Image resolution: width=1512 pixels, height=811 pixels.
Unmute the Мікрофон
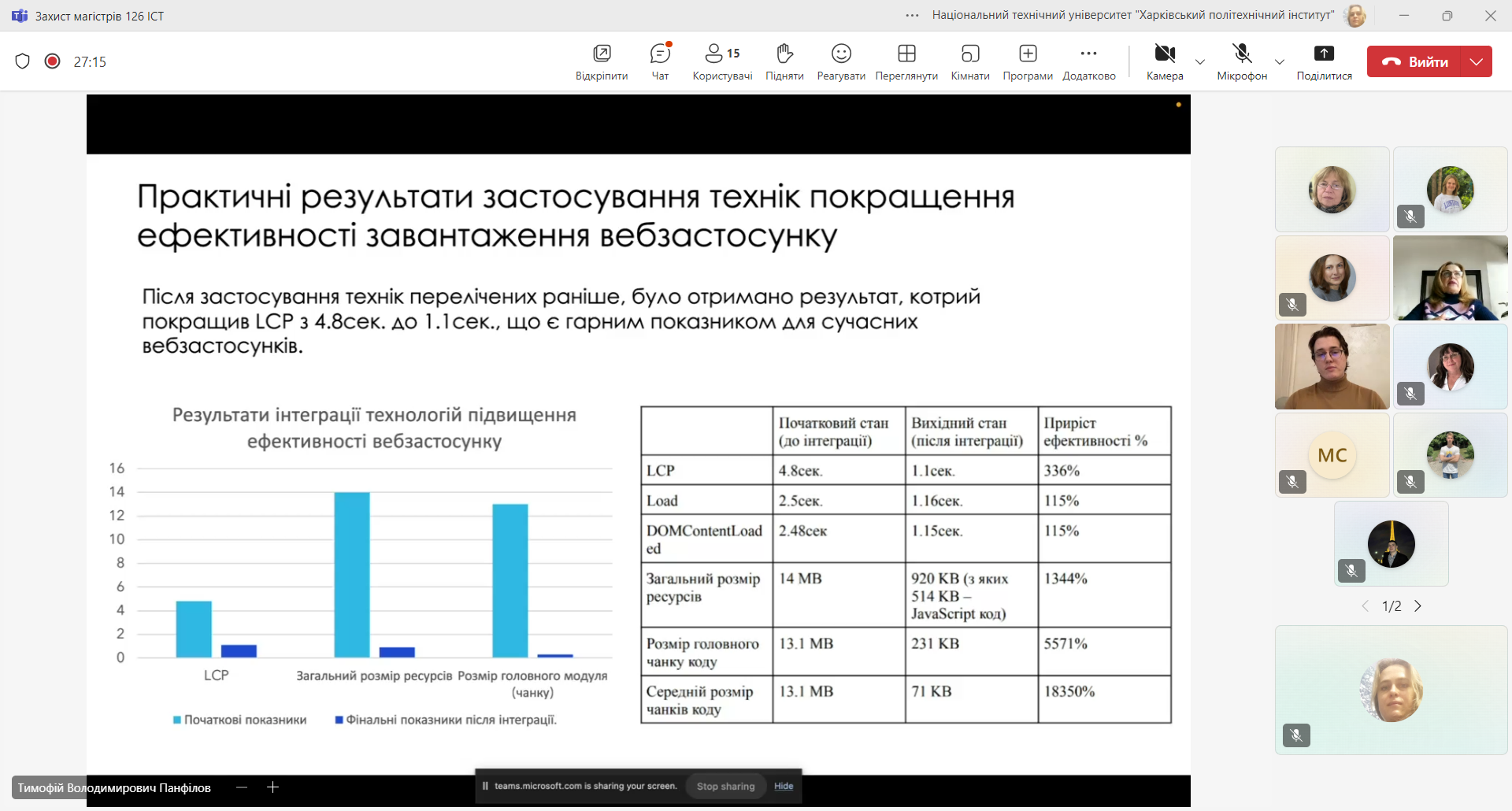[x=1242, y=61]
